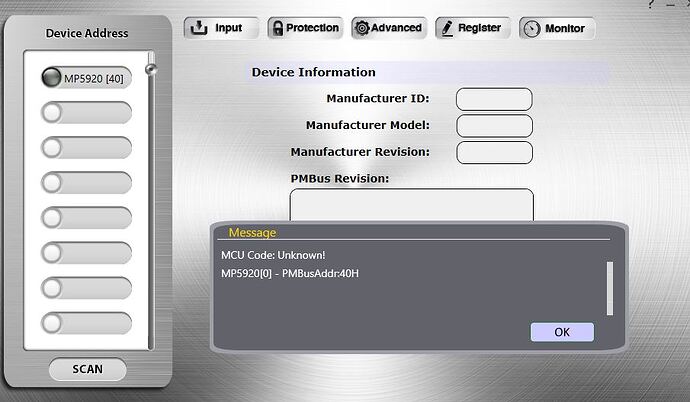This screenshot has height=402, width=690.
Task: Click 'MCU Code: Unknown!' message line
Action: click(x=273, y=255)
